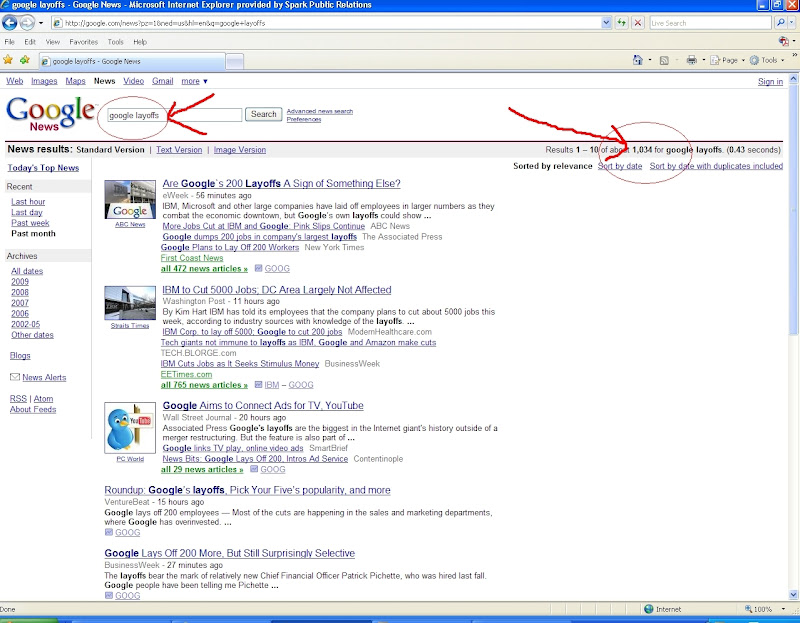800x623 pixels.
Task: Click the Live Search input box
Action: [x=710, y=23]
